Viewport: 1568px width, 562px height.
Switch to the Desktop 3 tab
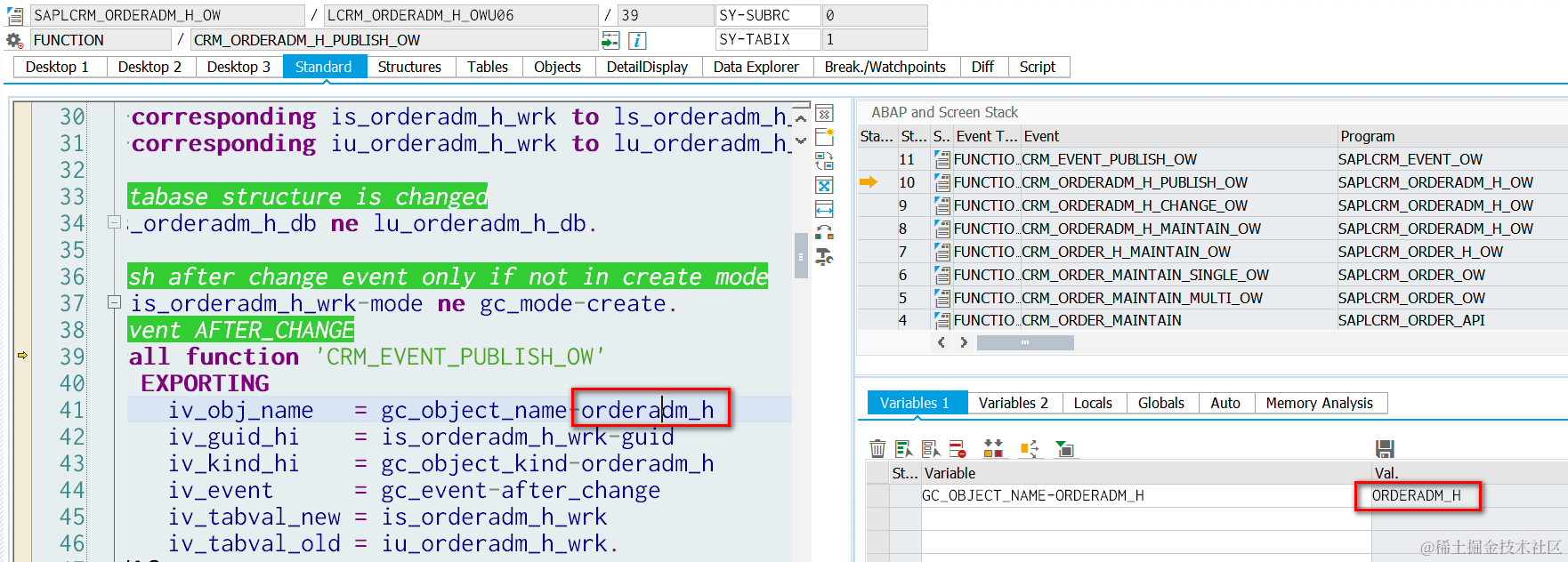click(238, 67)
